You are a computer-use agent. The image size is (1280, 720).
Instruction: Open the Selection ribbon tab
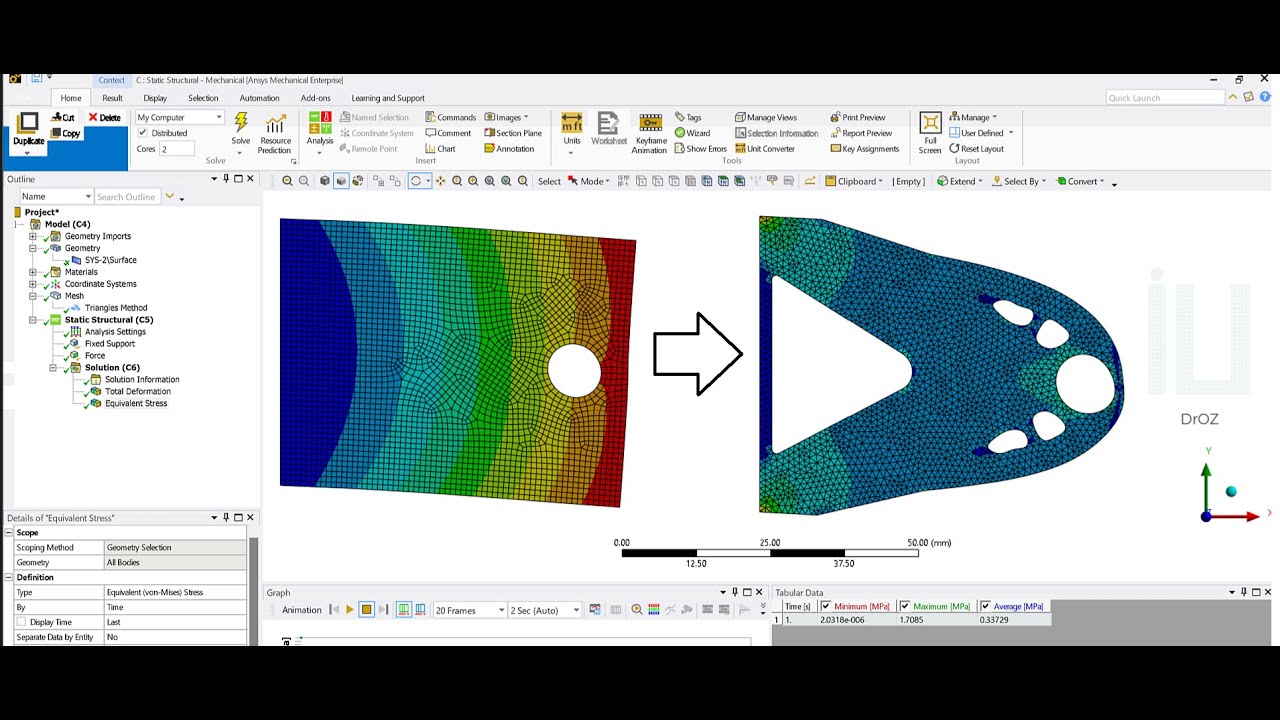click(x=203, y=98)
